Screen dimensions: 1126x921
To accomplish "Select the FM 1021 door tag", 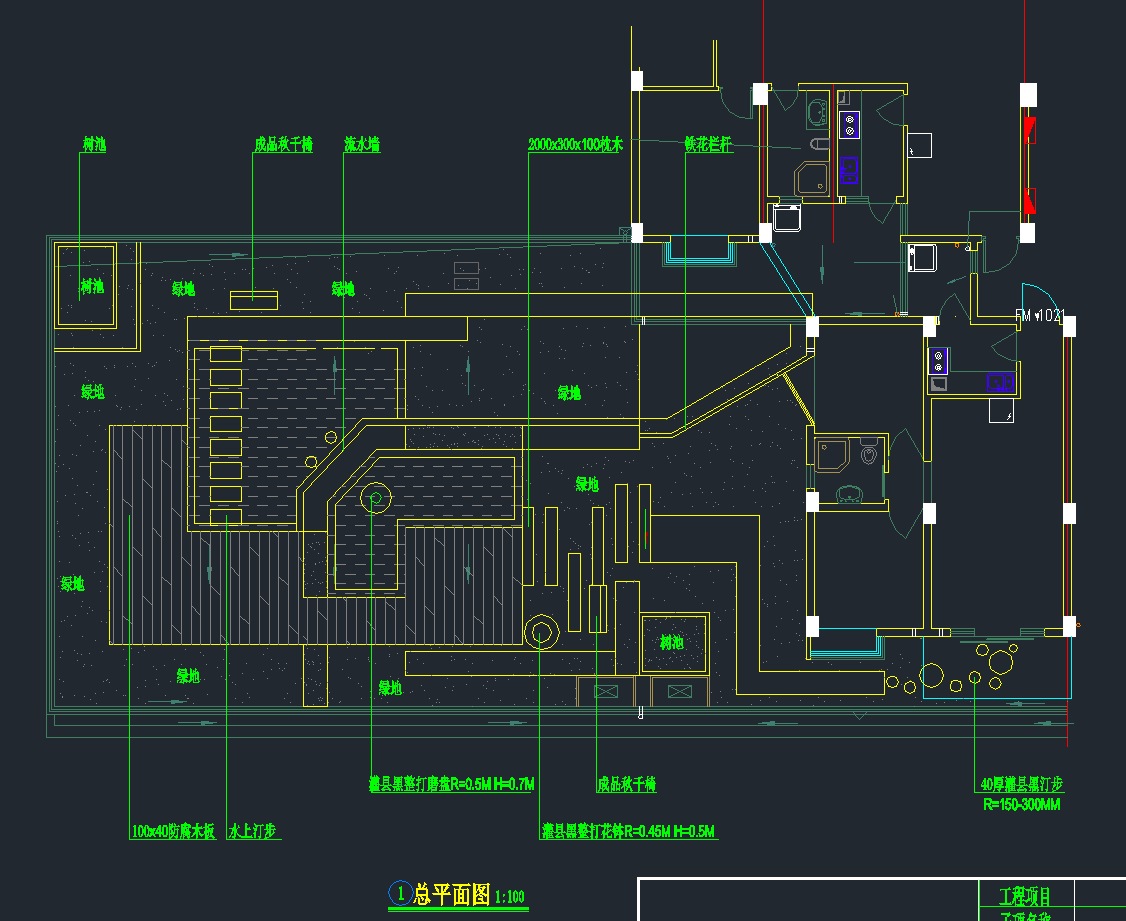I will 1040,316.
